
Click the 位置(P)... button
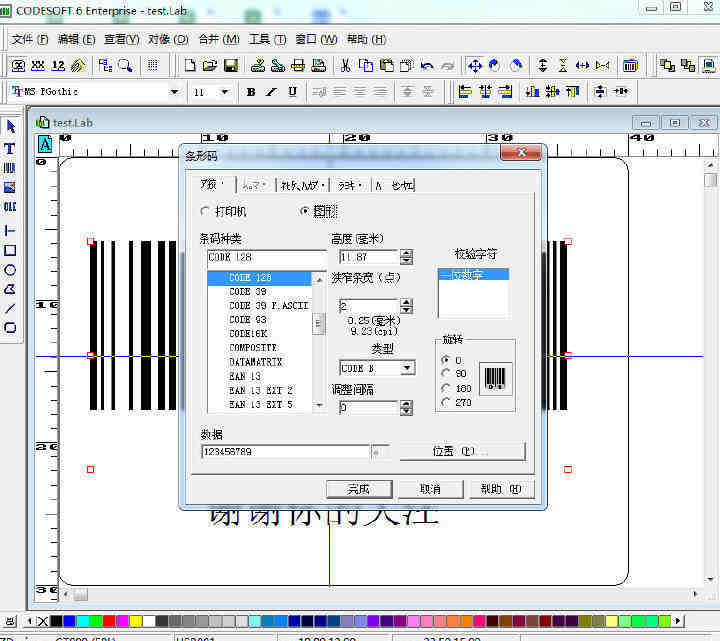pos(462,451)
